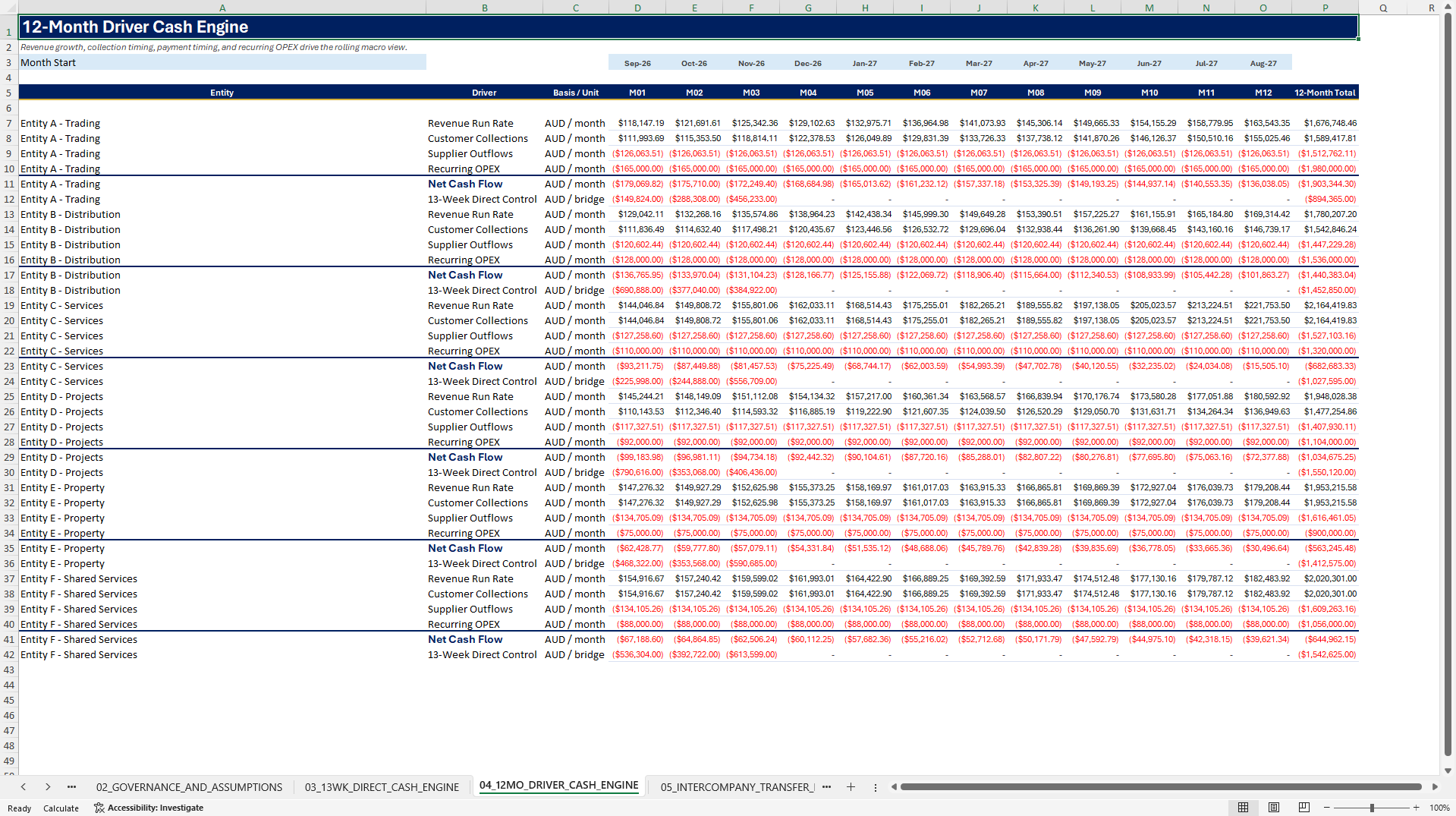Viewport: 1456px width, 816px height.
Task: Open 05_INTERCOMPANY_TRANSFER sheet tab
Action: click(737, 787)
